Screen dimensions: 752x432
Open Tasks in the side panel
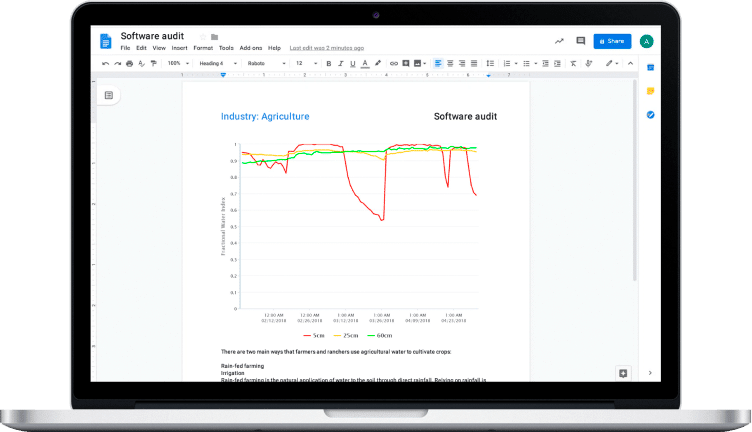pos(650,115)
